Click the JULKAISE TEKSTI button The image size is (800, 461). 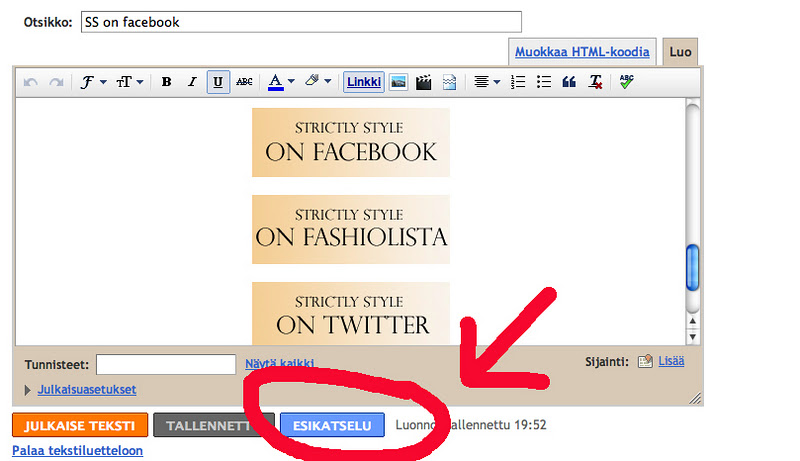point(80,425)
